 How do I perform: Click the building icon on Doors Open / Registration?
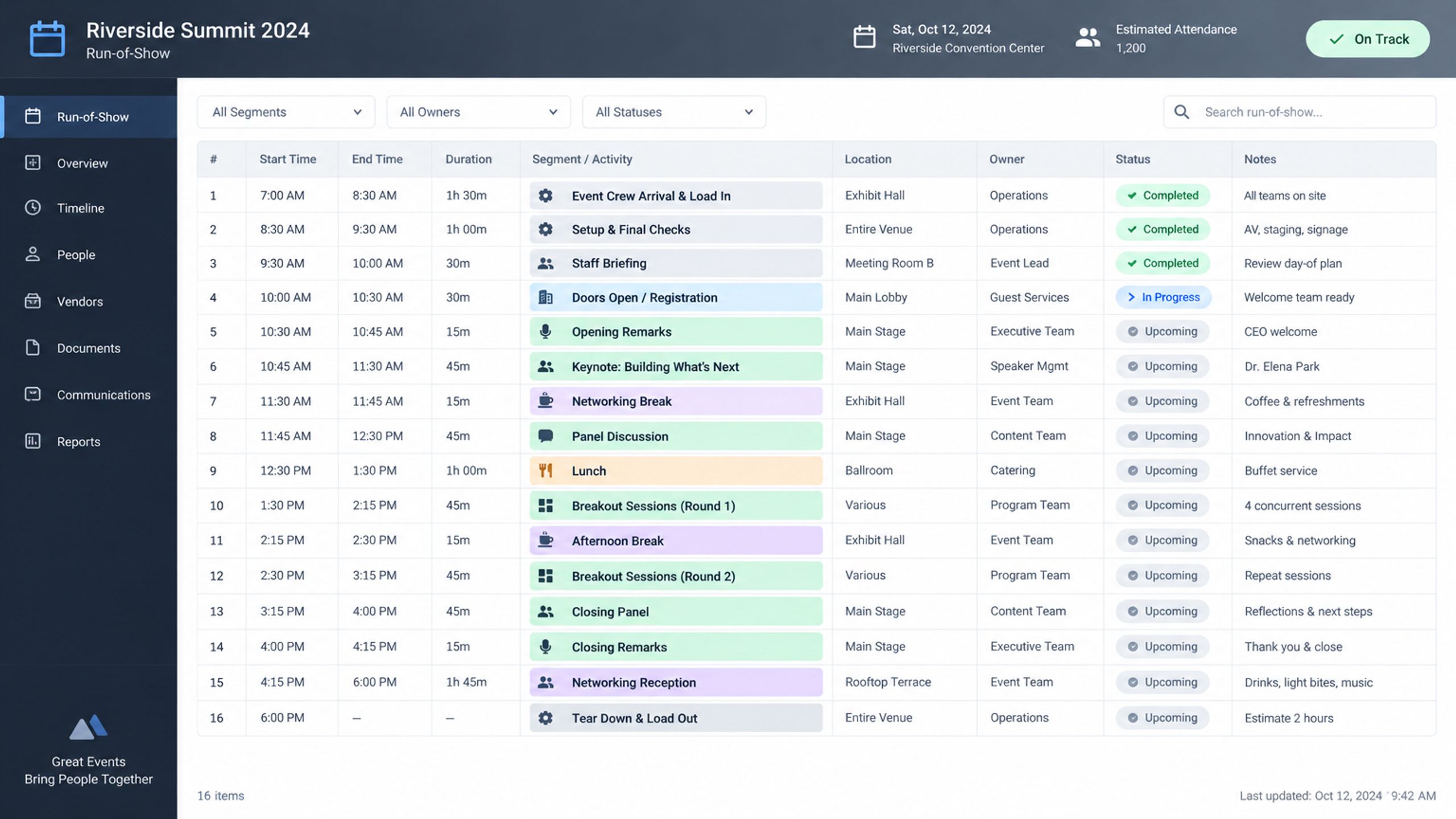545,297
